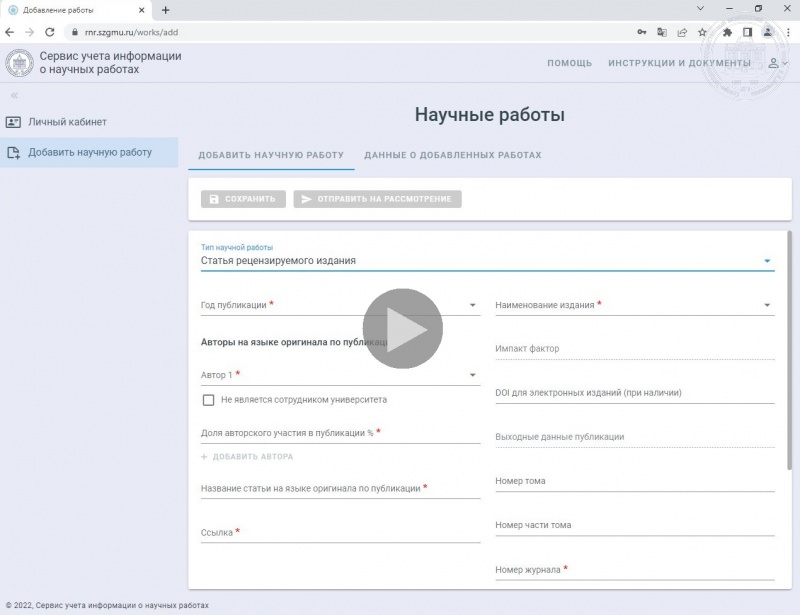Focus Название статьи на языке оригинала field
The image size is (800, 615).
(340, 489)
